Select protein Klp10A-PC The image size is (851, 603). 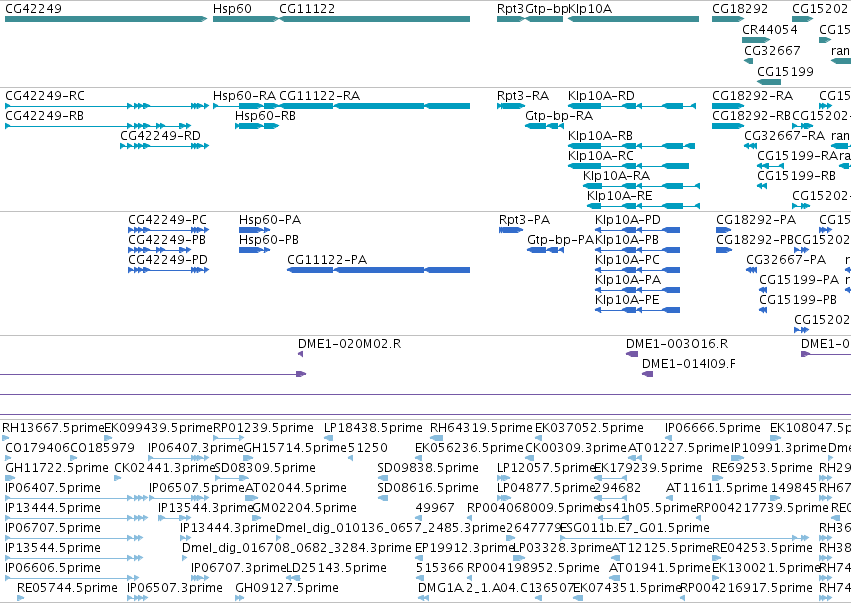coord(637,270)
